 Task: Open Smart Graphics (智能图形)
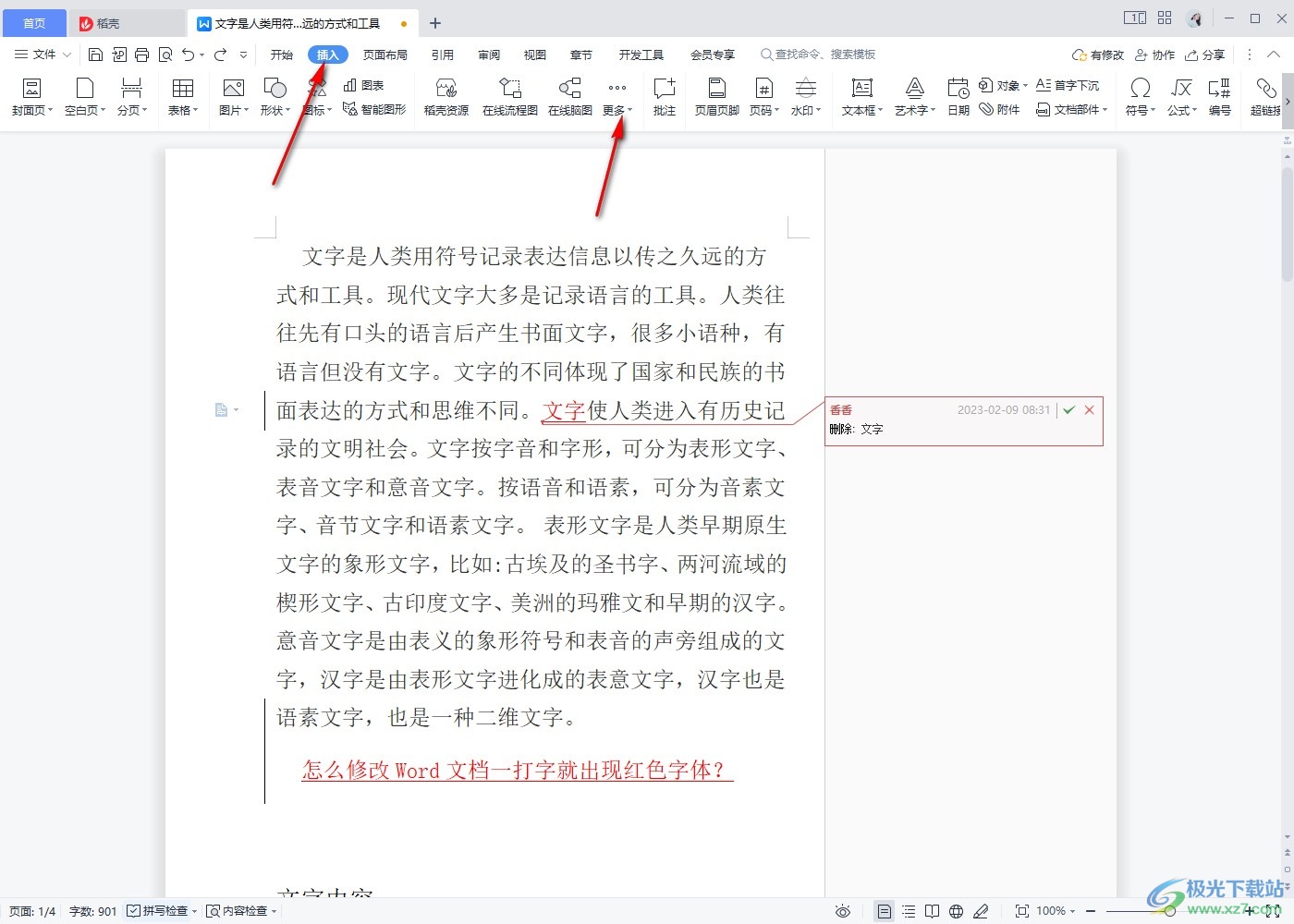[x=374, y=109]
